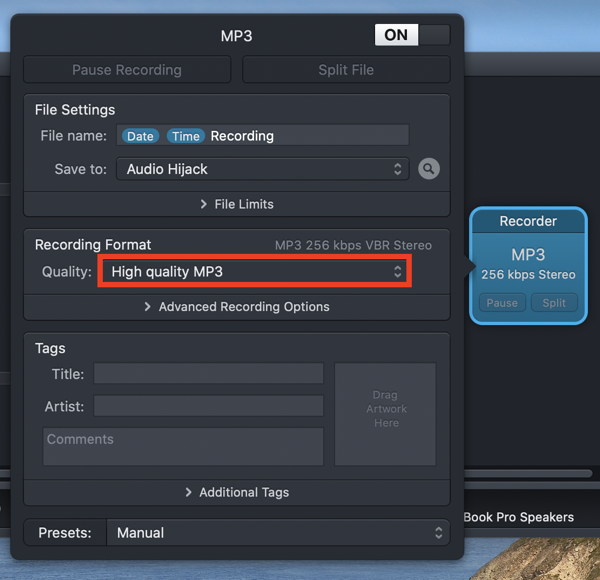Click the magnifying glass reveal folder icon
Viewport: 600px width, 580px height.
[429, 169]
